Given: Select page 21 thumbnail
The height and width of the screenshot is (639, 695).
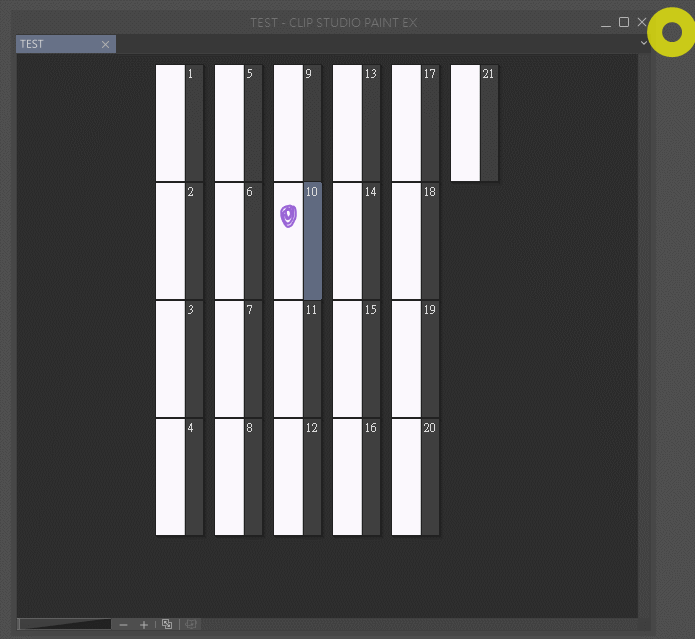Looking at the screenshot, I should (x=465, y=123).
